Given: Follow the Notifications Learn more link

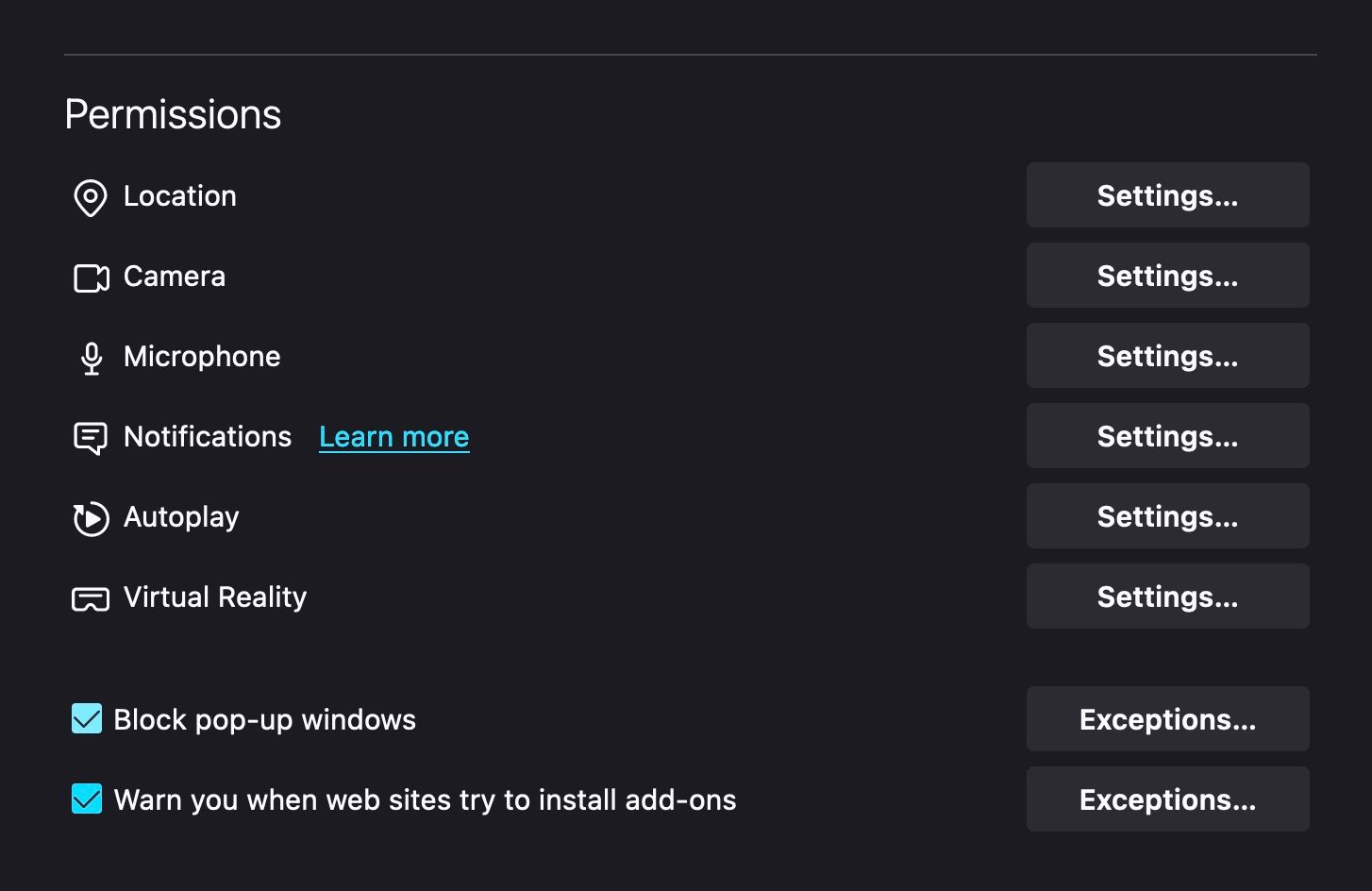Looking at the screenshot, I should pyautogui.click(x=393, y=437).
